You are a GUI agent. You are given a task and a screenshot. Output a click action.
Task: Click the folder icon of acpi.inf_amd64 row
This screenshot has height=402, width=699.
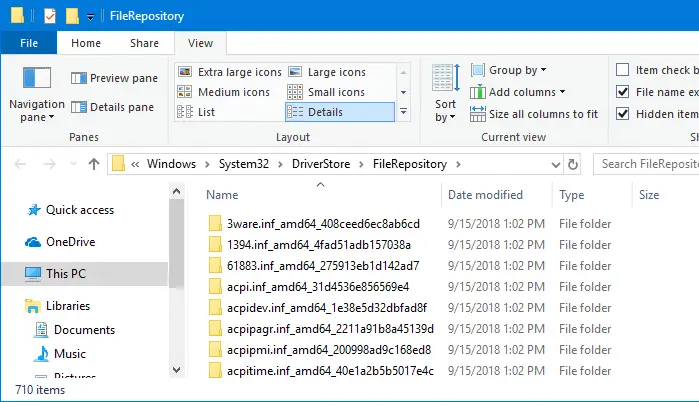[x=215, y=286]
